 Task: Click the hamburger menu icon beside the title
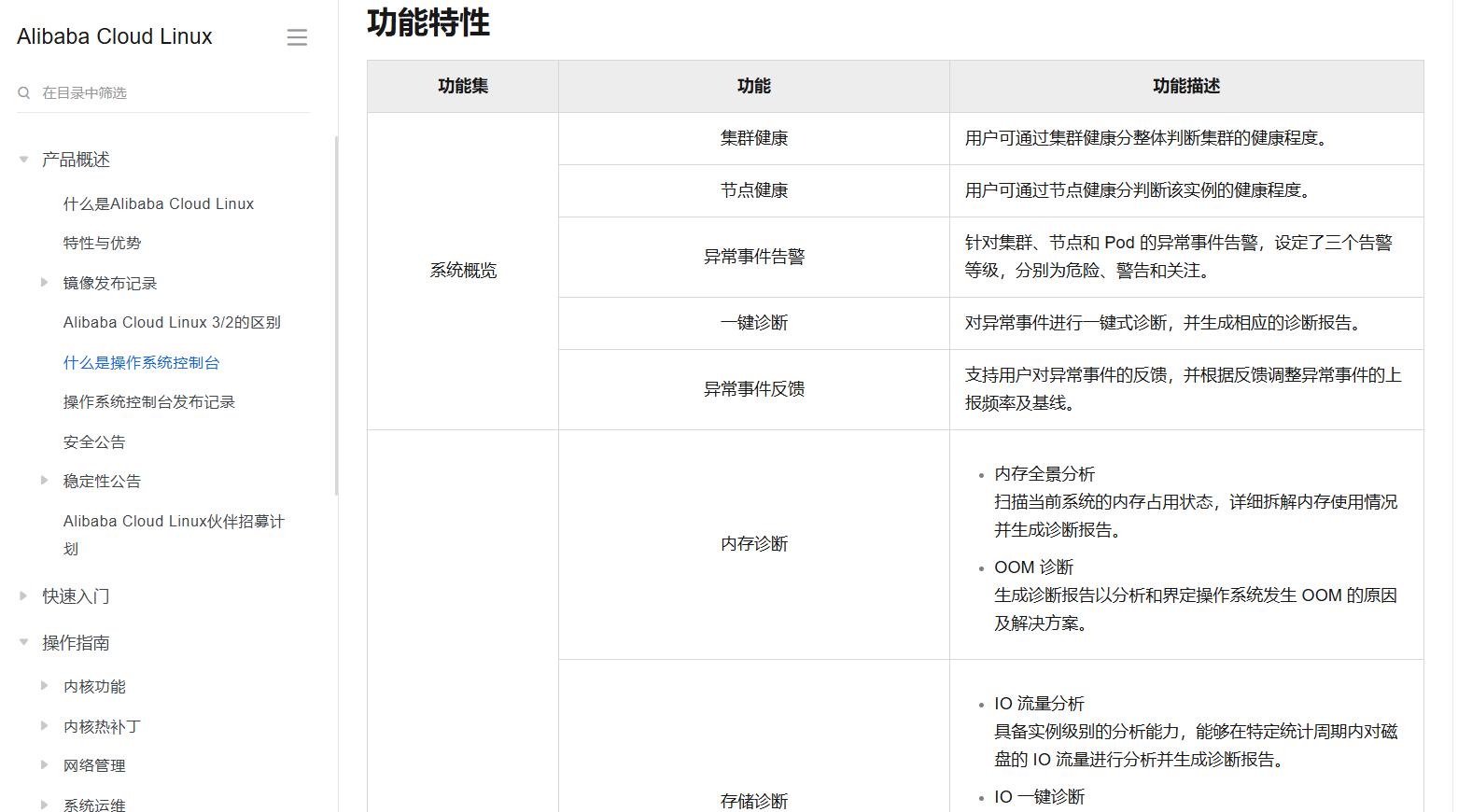click(297, 37)
